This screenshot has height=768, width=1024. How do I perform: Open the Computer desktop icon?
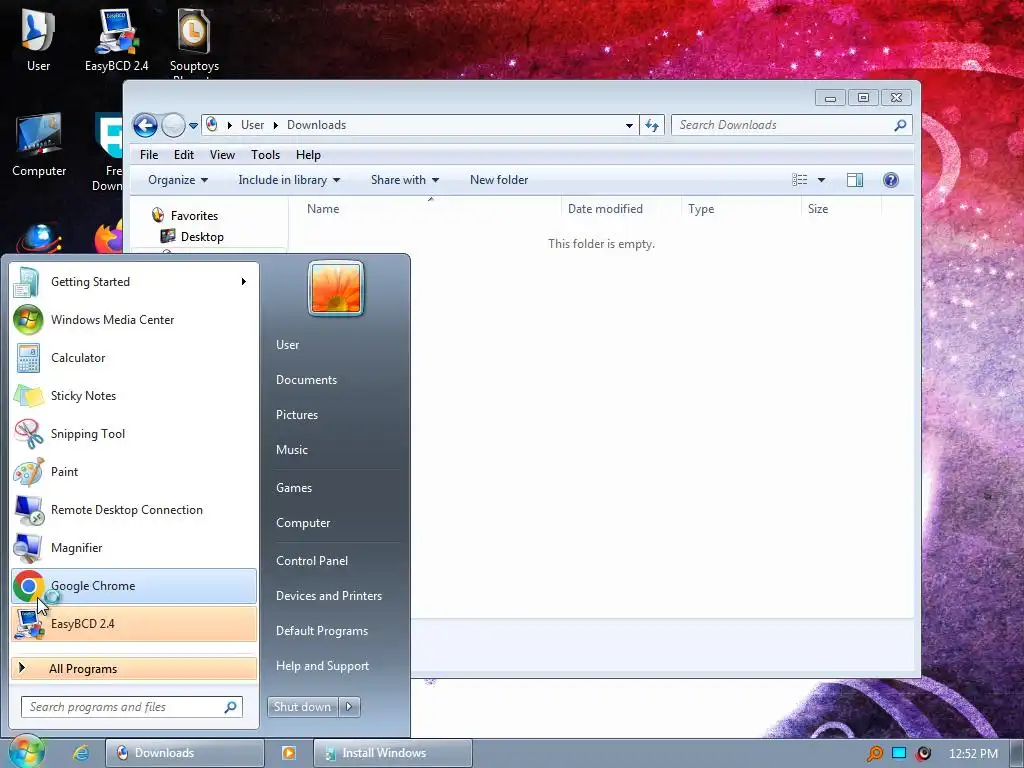[39, 145]
